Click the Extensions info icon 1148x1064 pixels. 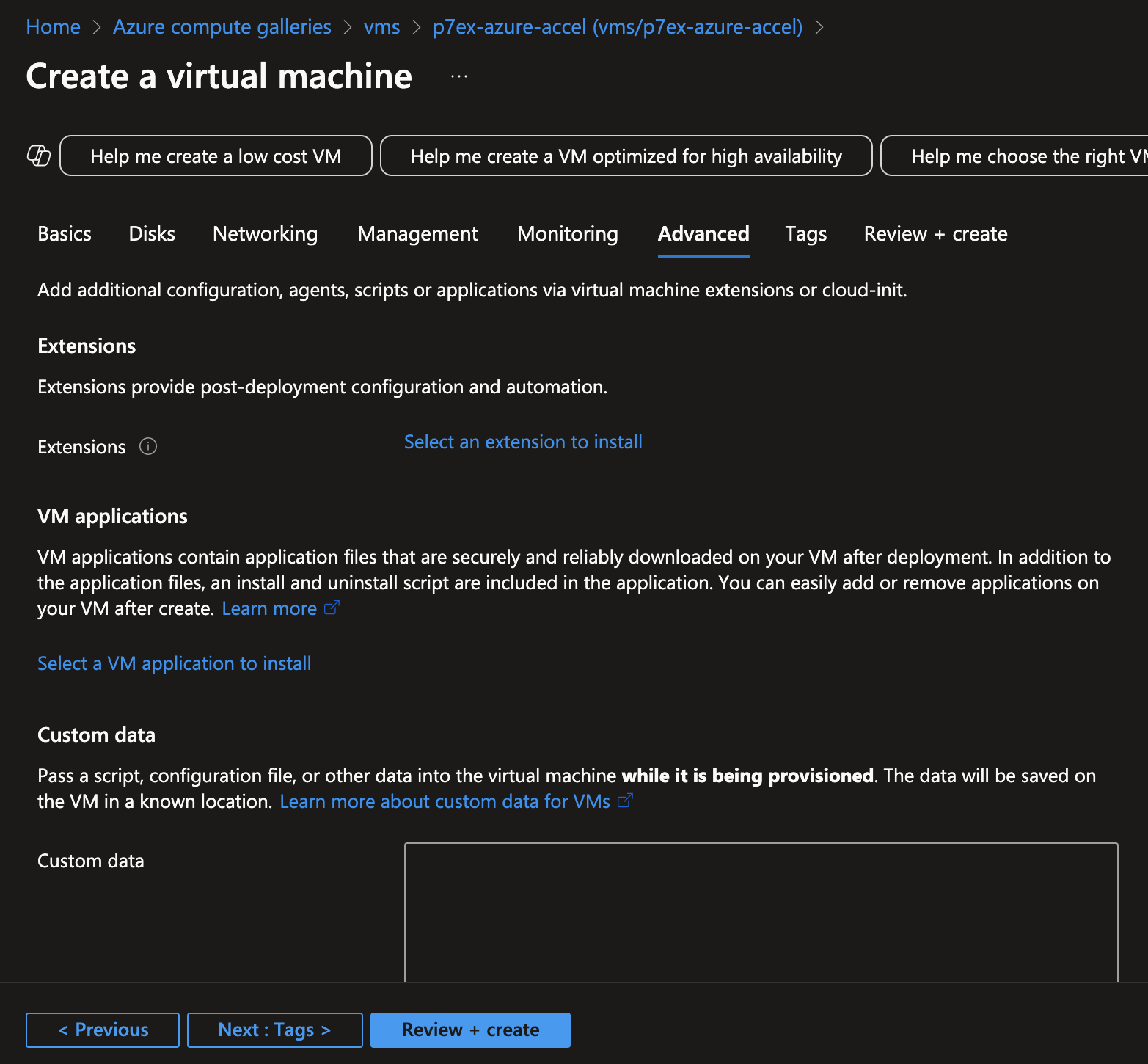click(x=148, y=446)
